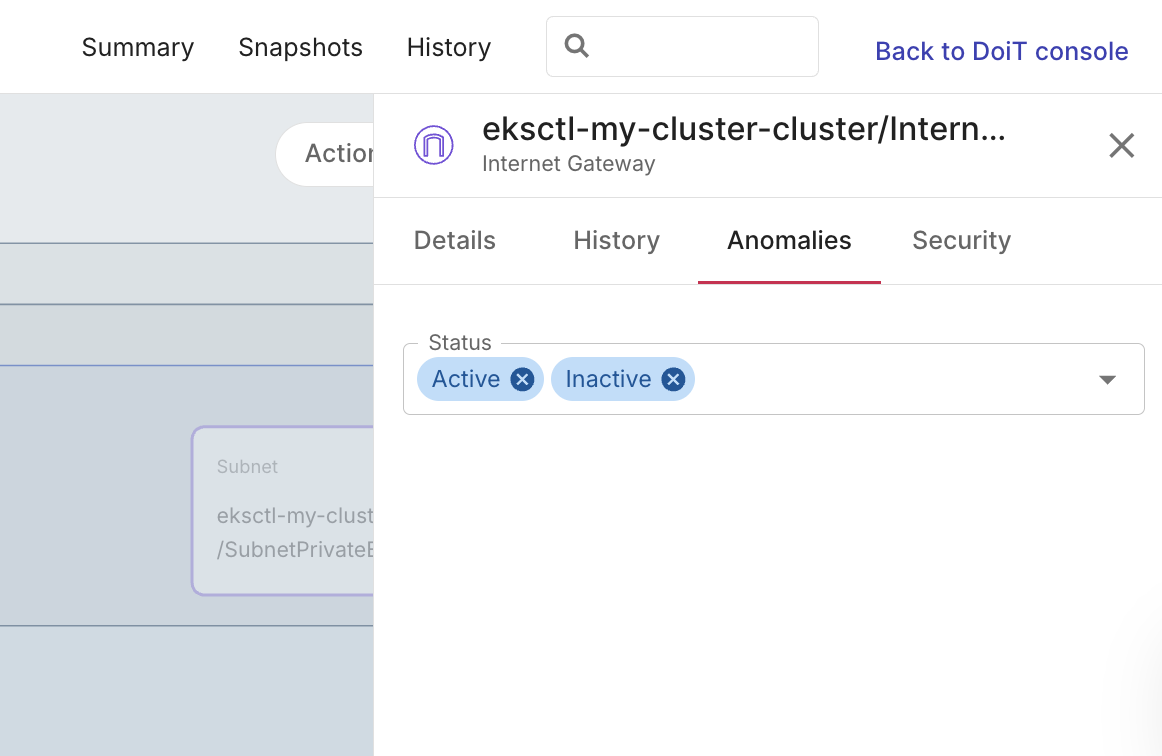Screen dimensions: 1162x756
Task: Open the Summary page
Action: (138, 47)
